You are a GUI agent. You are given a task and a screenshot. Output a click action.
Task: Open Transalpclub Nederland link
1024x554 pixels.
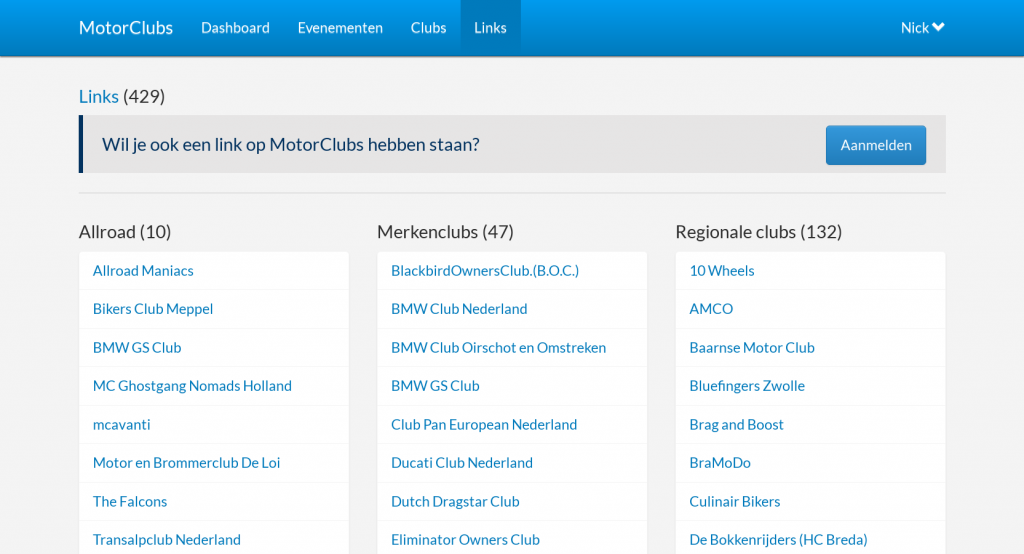[167, 540]
